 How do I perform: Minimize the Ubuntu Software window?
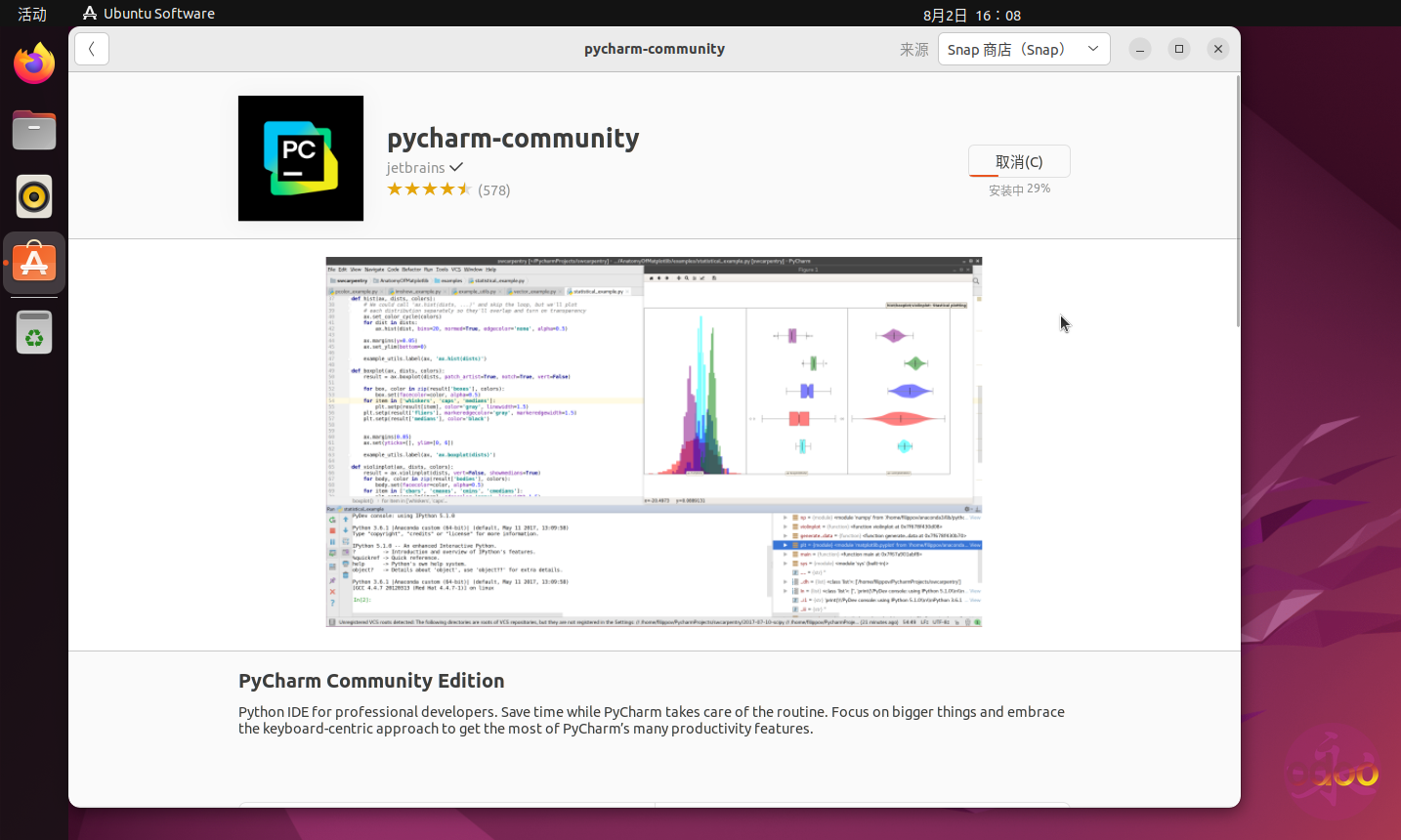click(x=1140, y=49)
